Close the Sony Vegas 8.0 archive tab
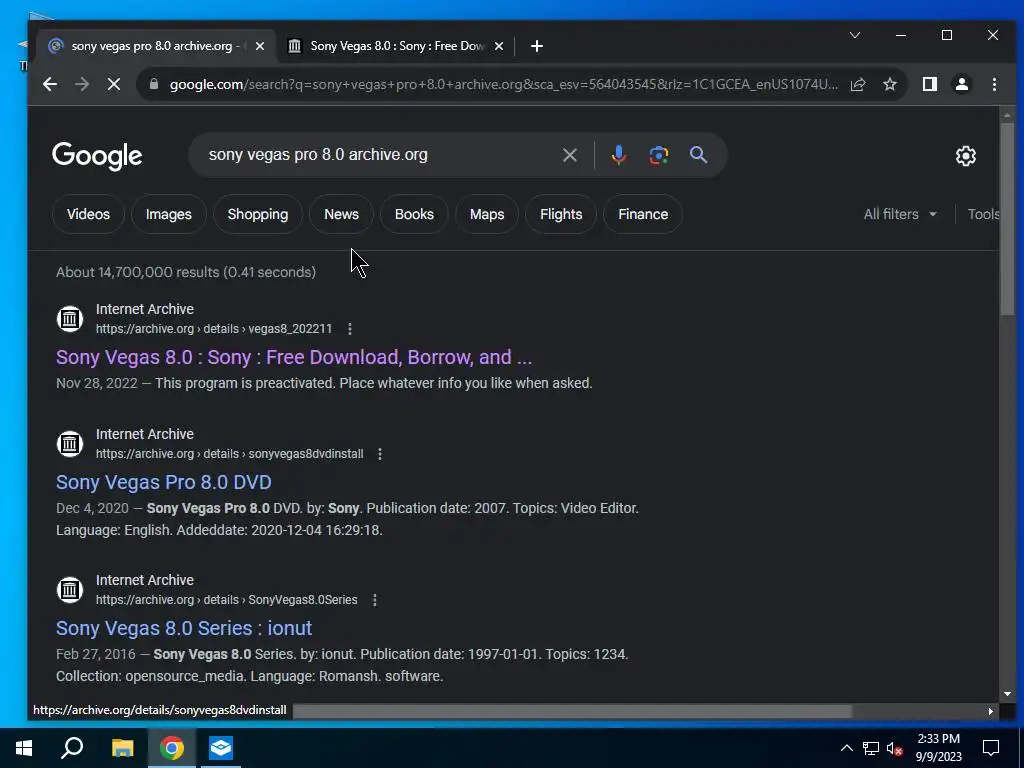1024x768 pixels. point(499,46)
